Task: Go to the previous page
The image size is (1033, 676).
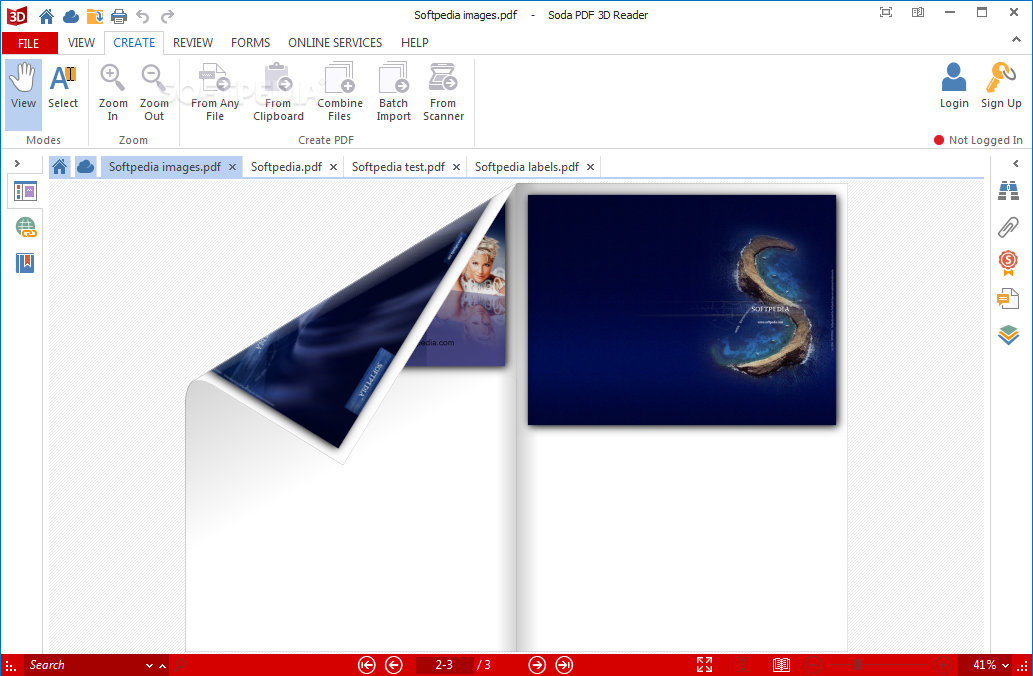Action: [x=394, y=665]
